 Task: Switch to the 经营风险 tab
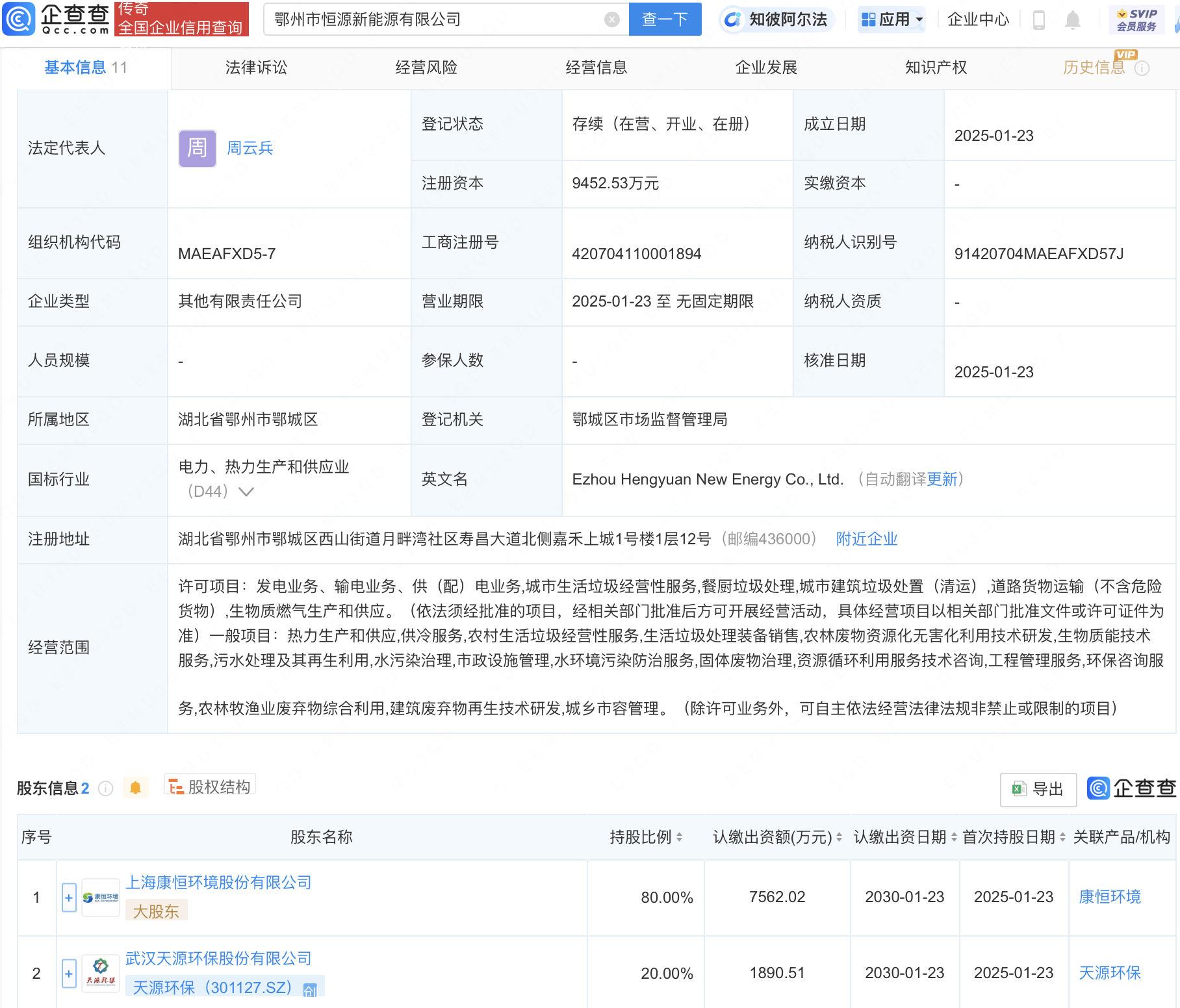[426, 68]
